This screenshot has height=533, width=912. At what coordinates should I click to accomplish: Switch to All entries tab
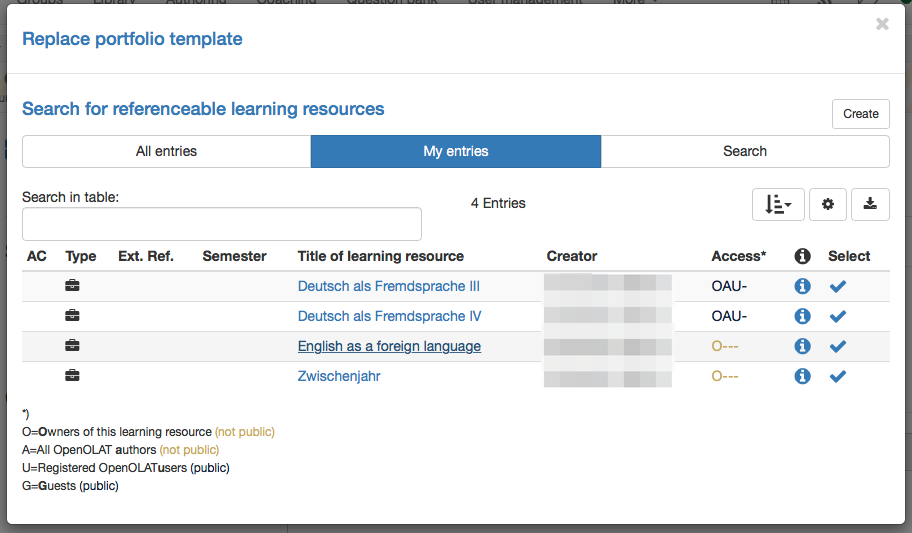click(166, 151)
